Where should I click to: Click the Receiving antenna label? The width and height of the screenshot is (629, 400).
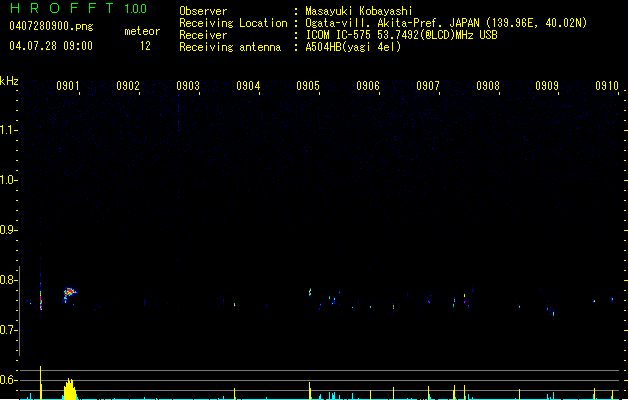(x=230, y=47)
